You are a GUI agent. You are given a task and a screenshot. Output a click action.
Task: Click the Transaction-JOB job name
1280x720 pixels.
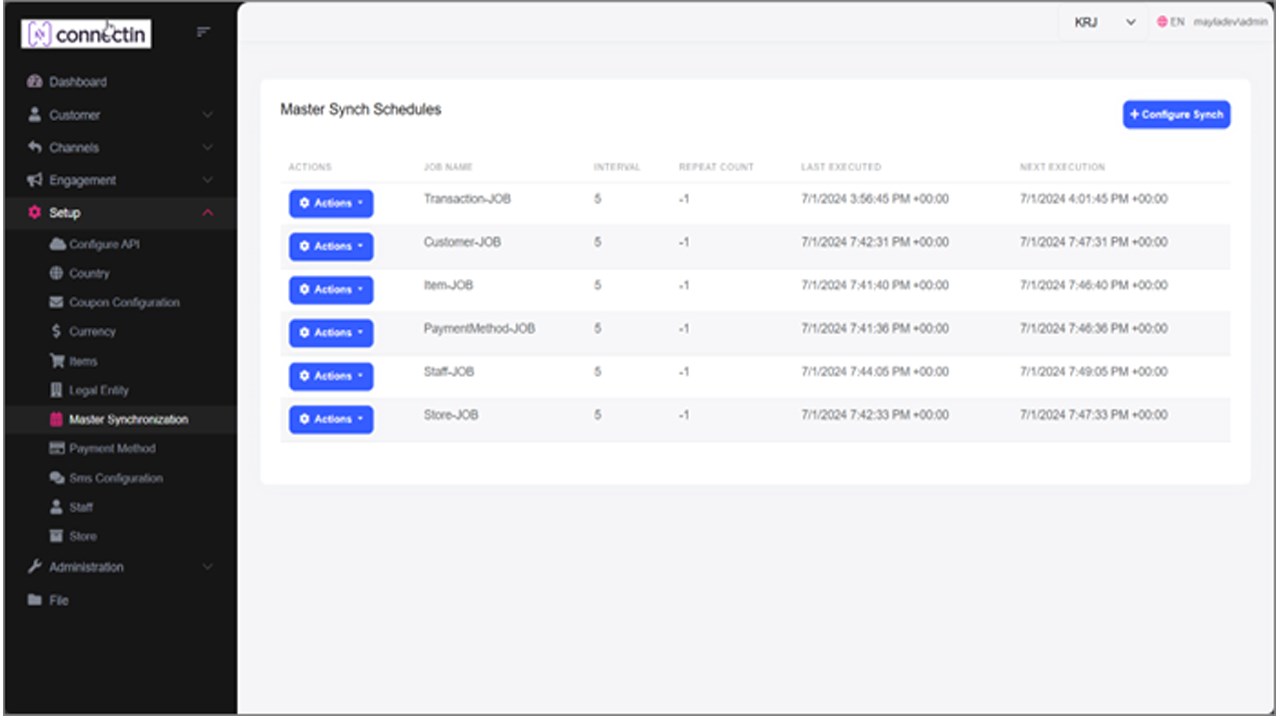tap(467, 199)
